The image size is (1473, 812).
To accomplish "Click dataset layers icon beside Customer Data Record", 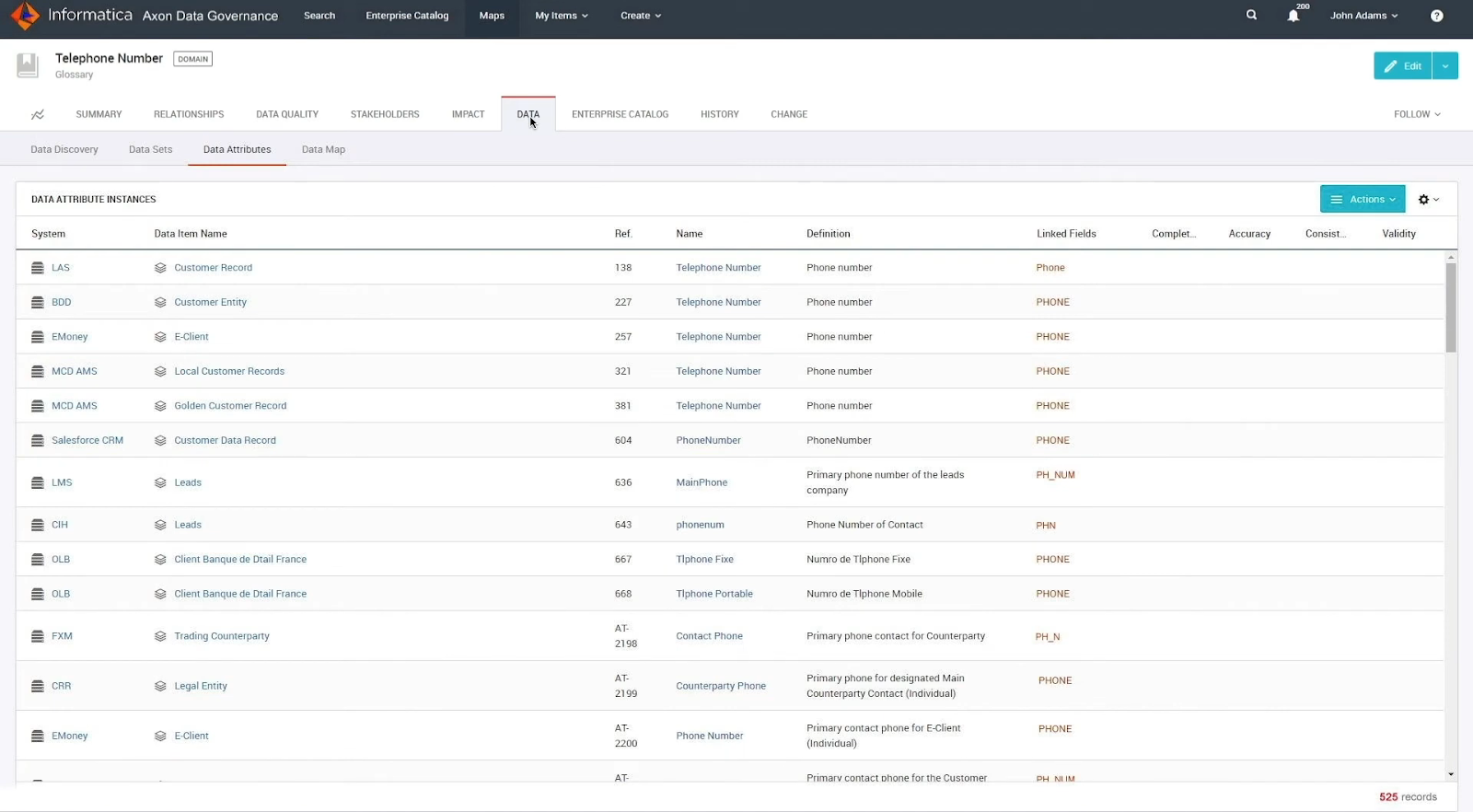I will (x=160, y=440).
